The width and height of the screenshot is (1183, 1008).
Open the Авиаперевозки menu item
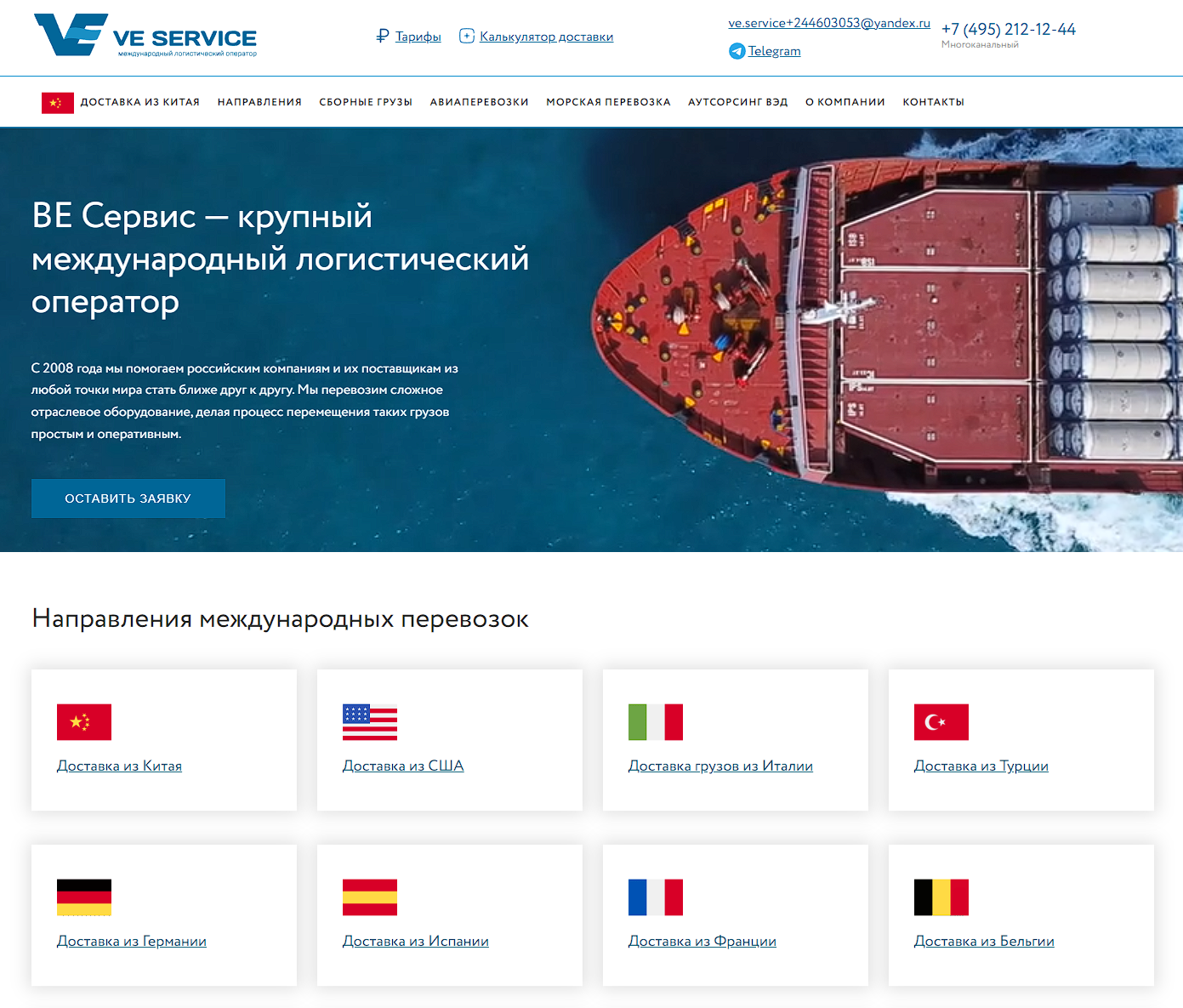tap(480, 102)
